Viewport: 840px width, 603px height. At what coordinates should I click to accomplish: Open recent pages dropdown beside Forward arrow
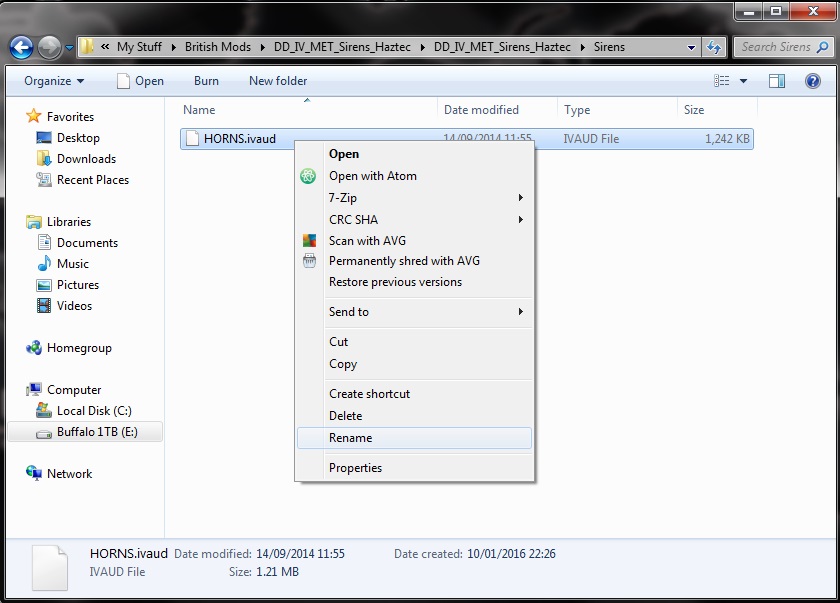tap(69, 48)
